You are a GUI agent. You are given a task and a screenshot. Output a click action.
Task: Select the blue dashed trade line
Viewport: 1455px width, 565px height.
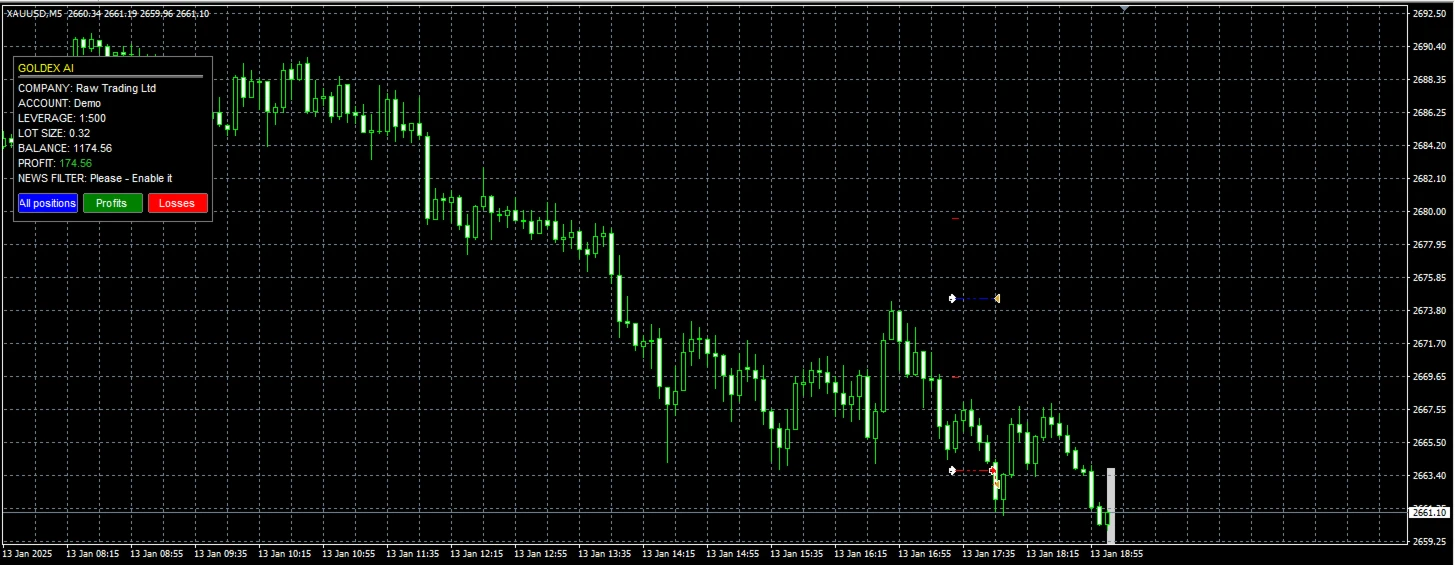[975, 298]
